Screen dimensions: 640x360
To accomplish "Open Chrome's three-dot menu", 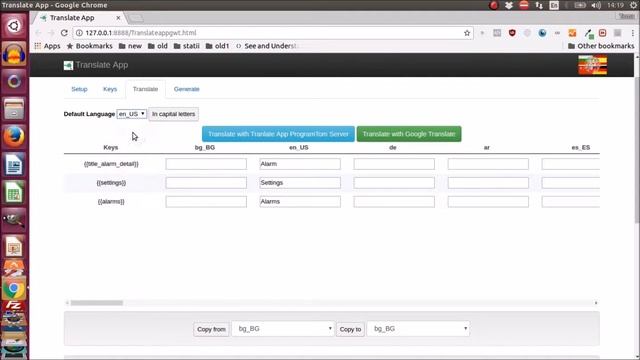I will pyautogui.click(x=633, y=33).
